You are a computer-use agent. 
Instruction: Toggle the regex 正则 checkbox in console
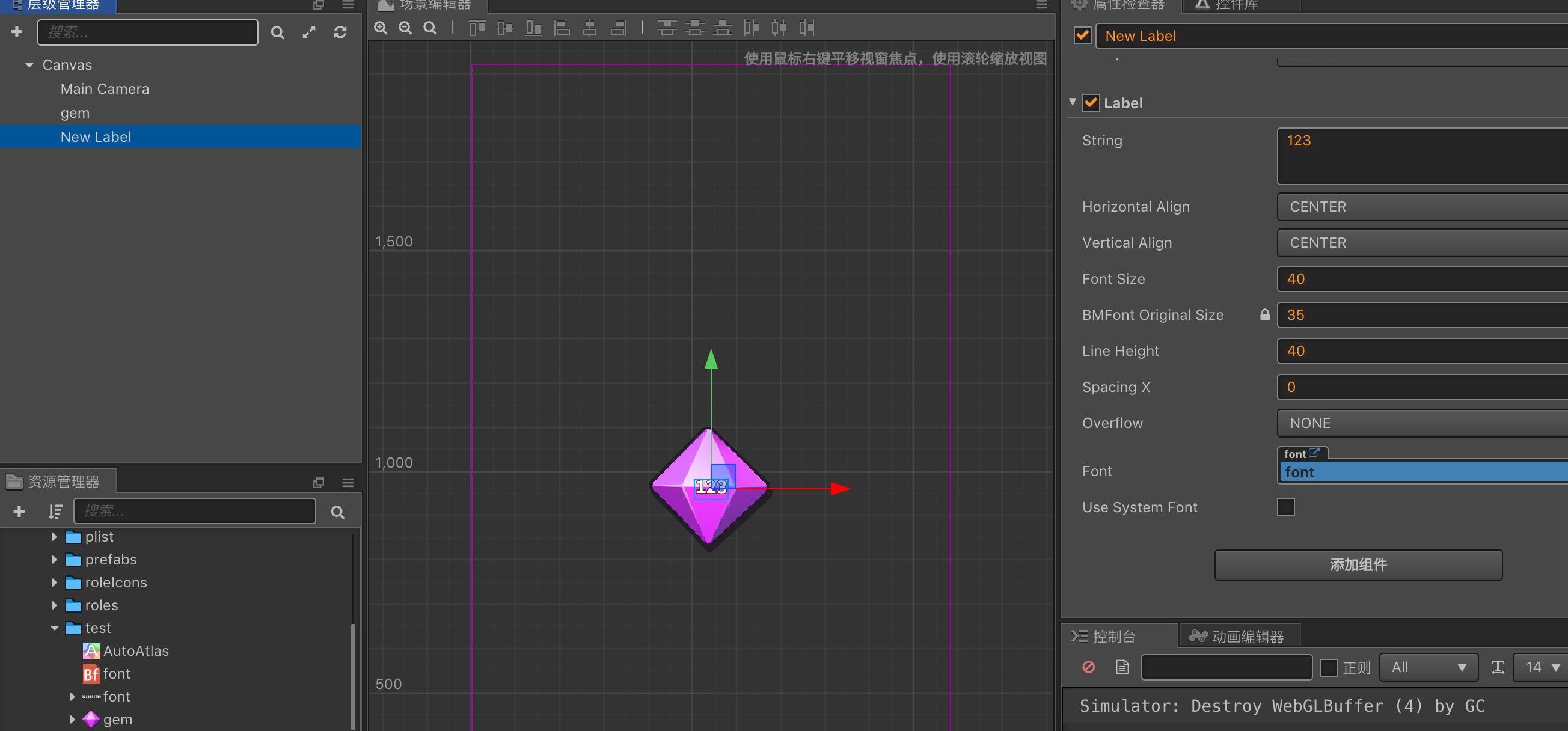tap(1329, 667)
